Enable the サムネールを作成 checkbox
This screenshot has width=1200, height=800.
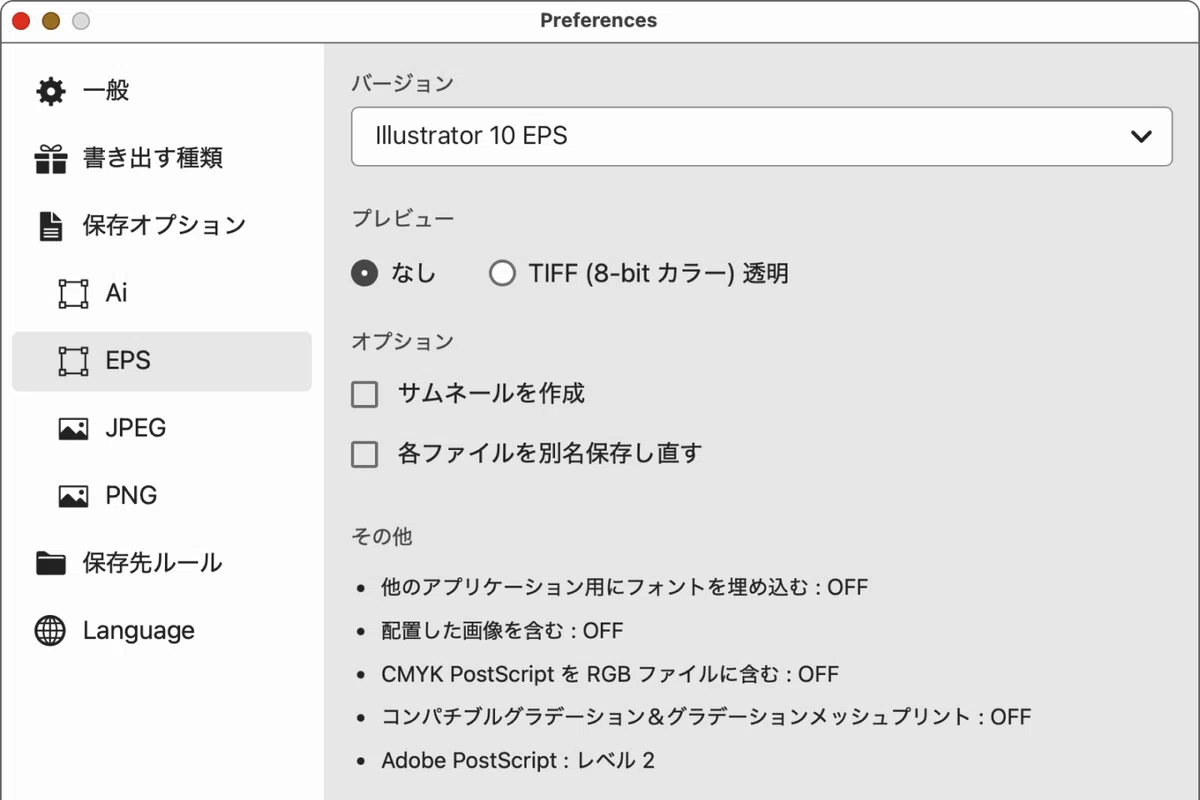(365, 394)
